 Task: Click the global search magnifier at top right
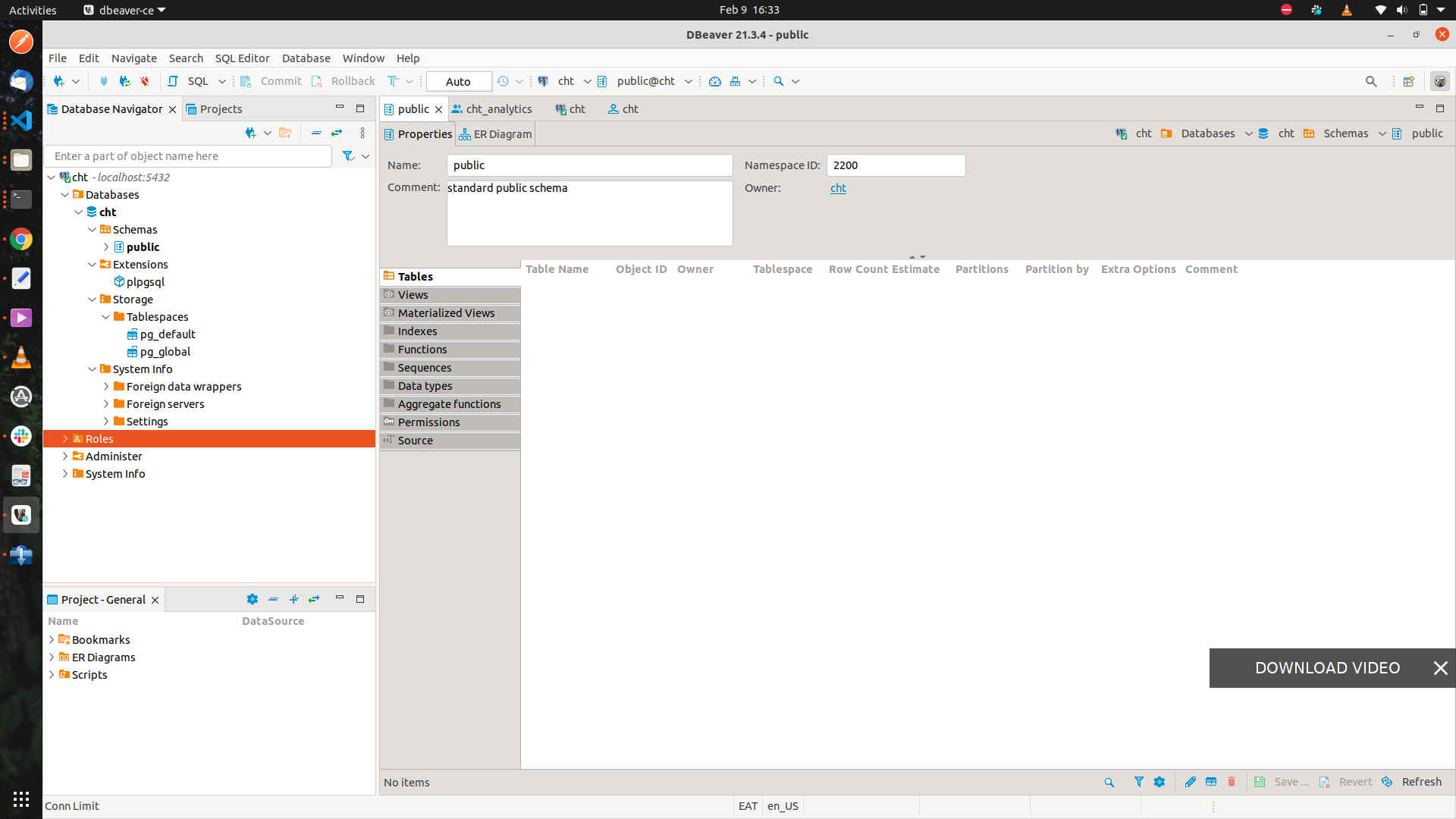[x=1371, y=81]
